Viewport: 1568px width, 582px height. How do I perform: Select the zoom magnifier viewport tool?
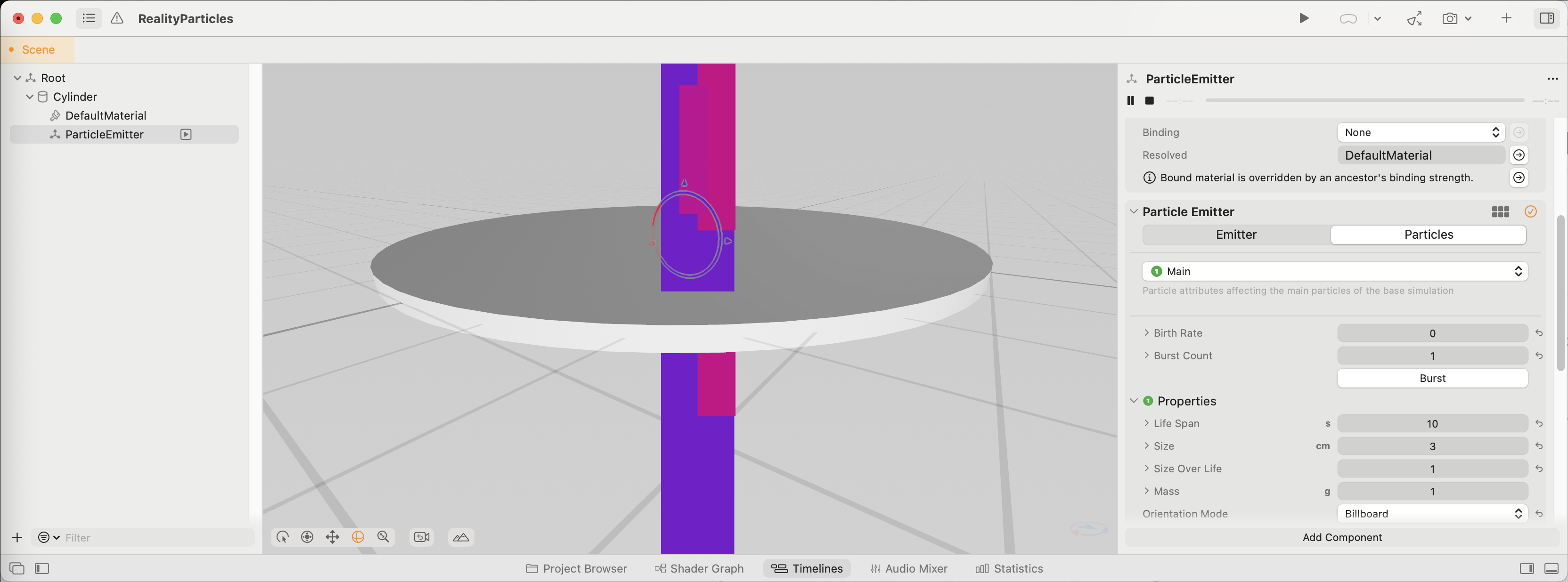point(383,537)
